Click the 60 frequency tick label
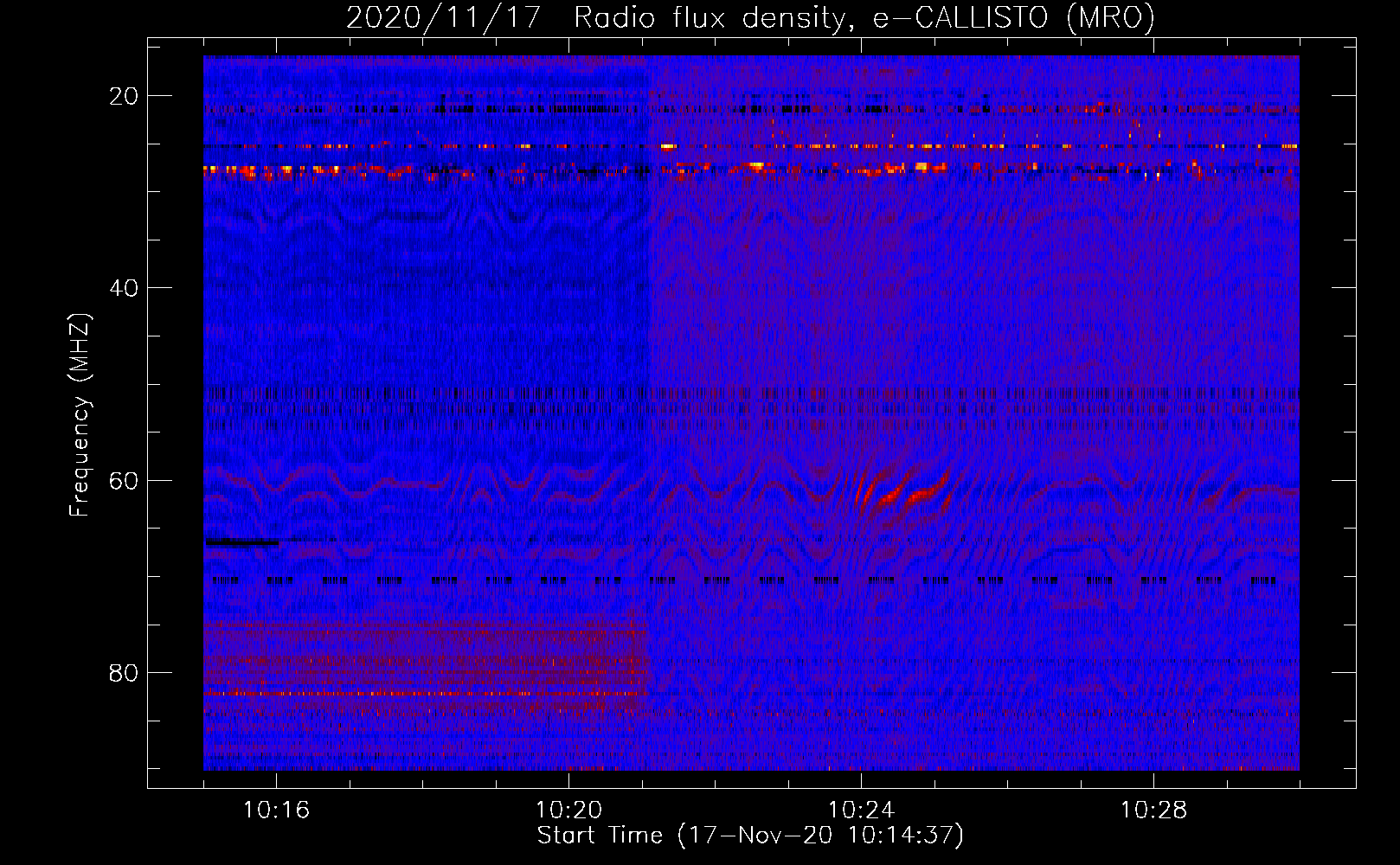 125,481
